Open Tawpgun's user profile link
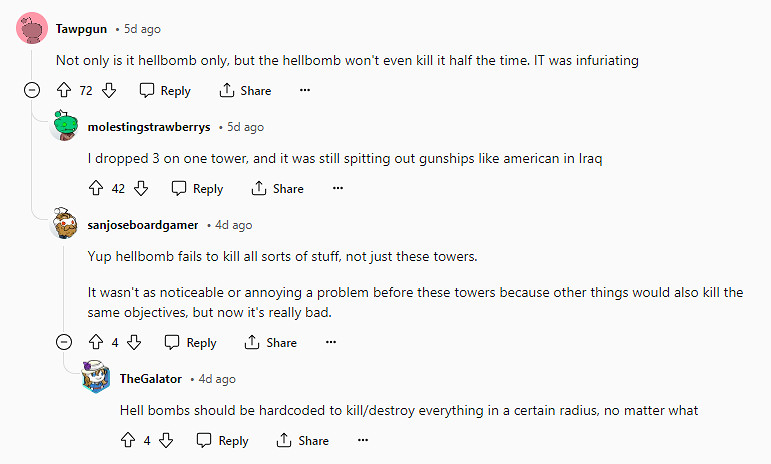This screenshot has height=464, width=771. point(81,29)
